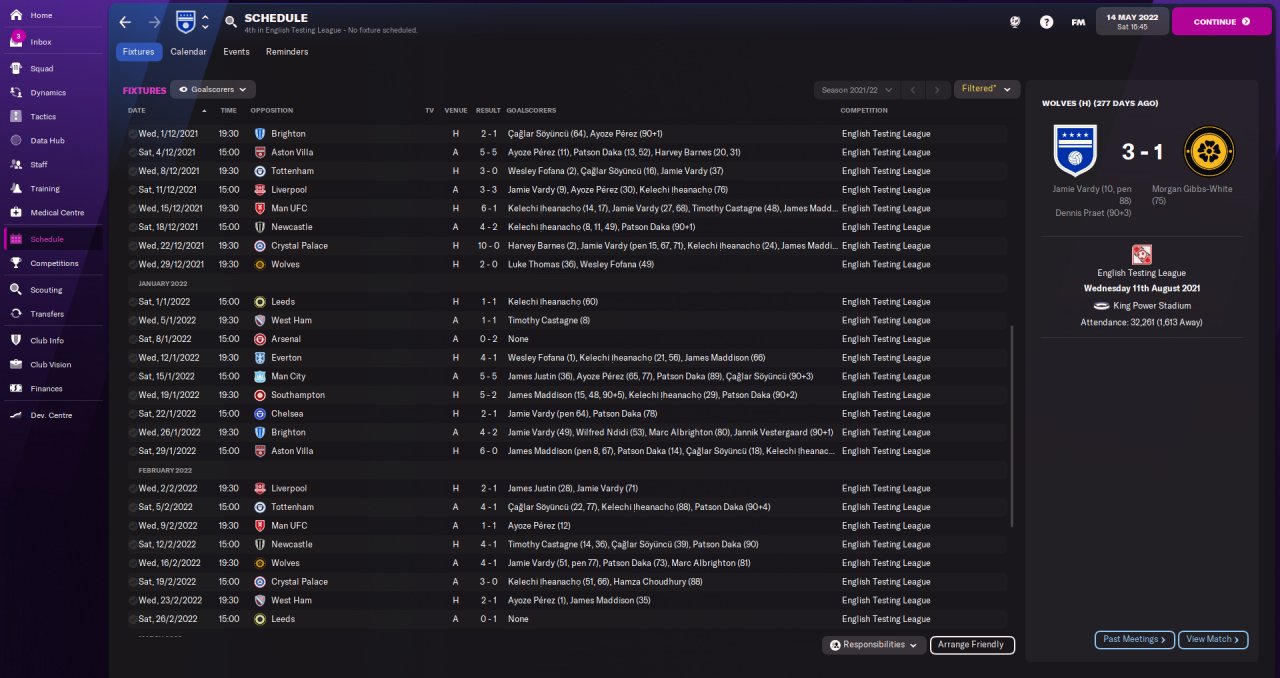The width and height of the screenshot is (1280, 678).
Task: Open the Season 2021/22 dropdown
Action: pos(857,90)
